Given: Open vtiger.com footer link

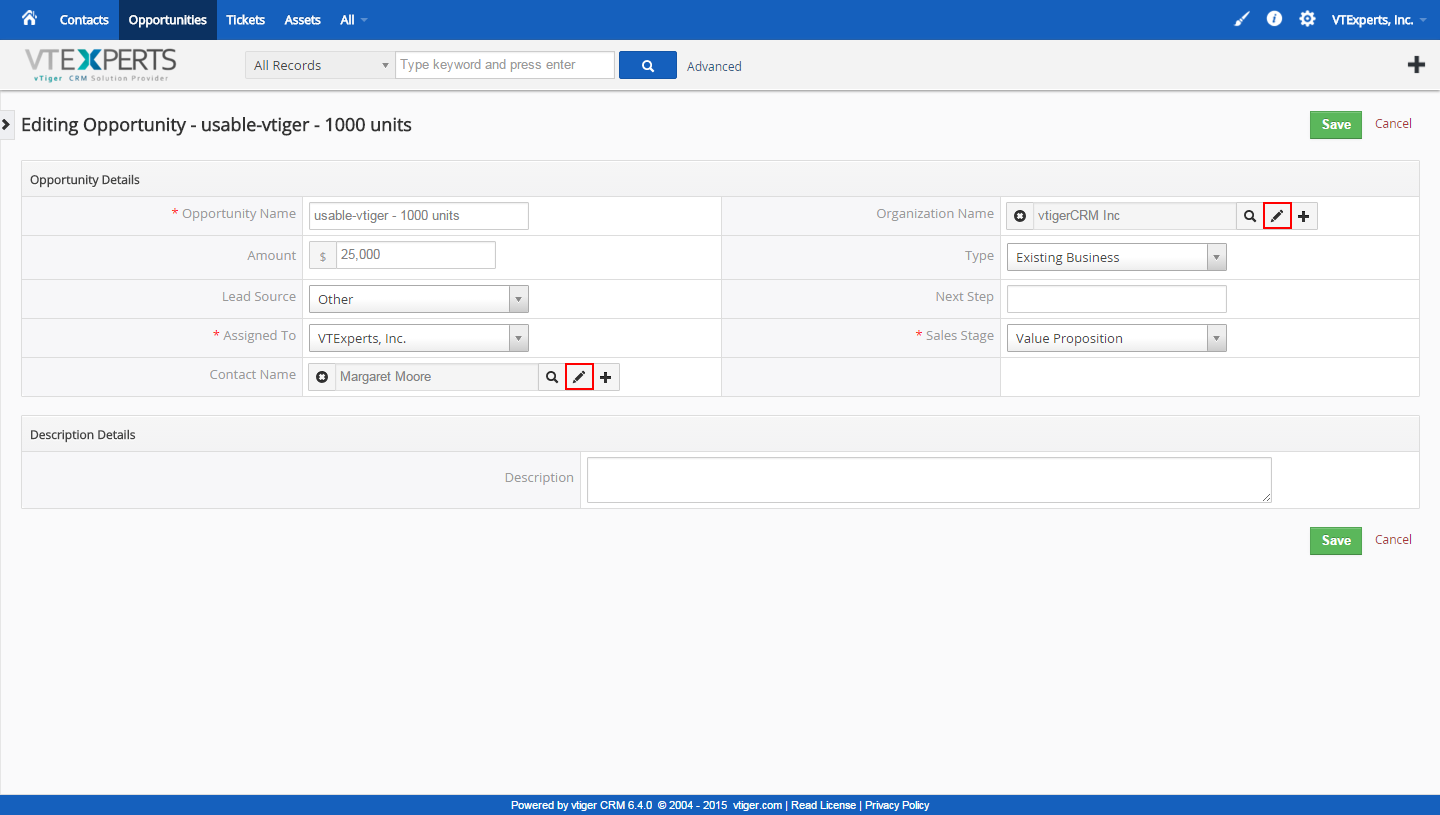Looking at the screenshot, I should tap(757, 805).
